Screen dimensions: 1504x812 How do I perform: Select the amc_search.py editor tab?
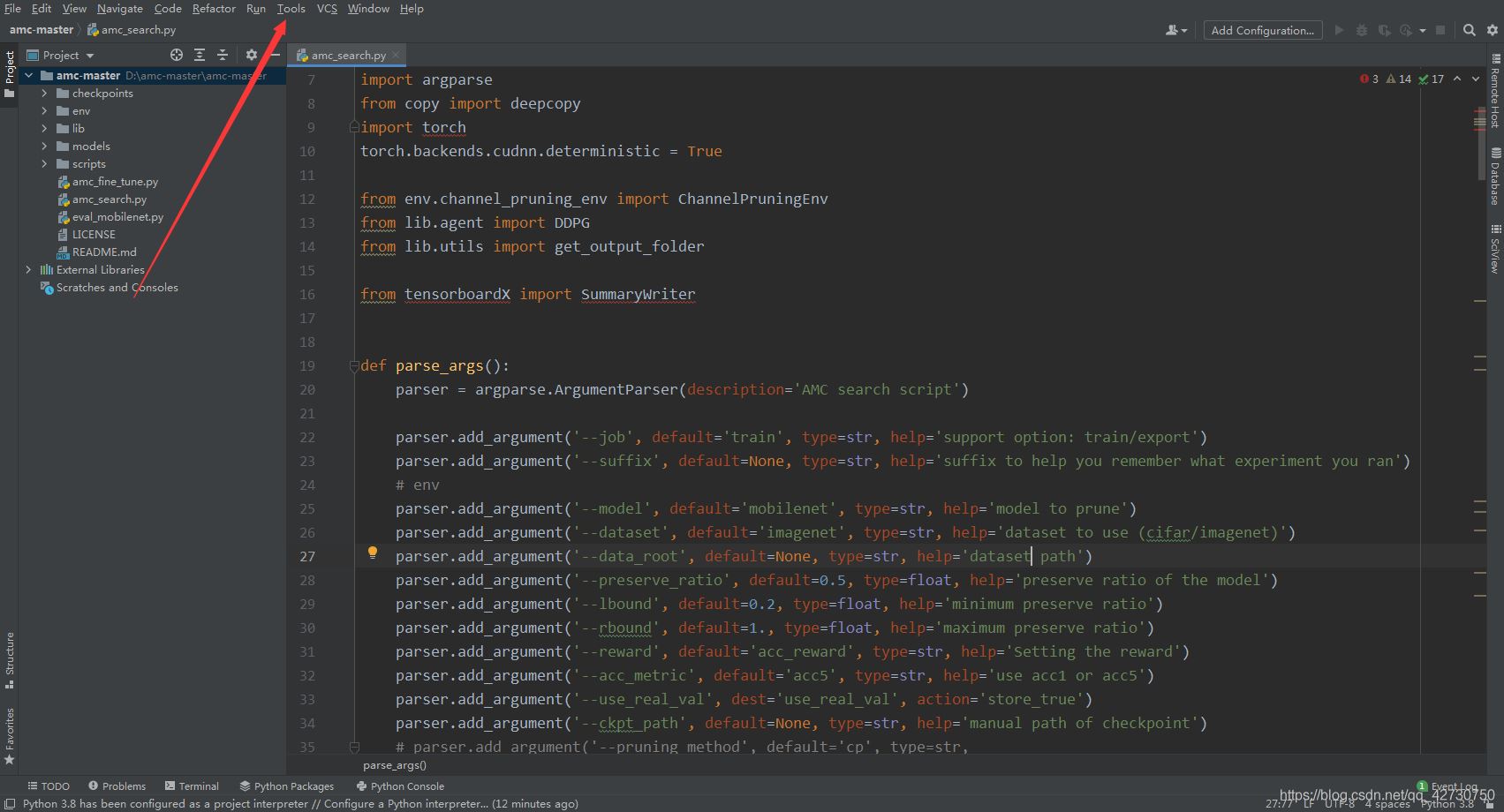point(348,56)
